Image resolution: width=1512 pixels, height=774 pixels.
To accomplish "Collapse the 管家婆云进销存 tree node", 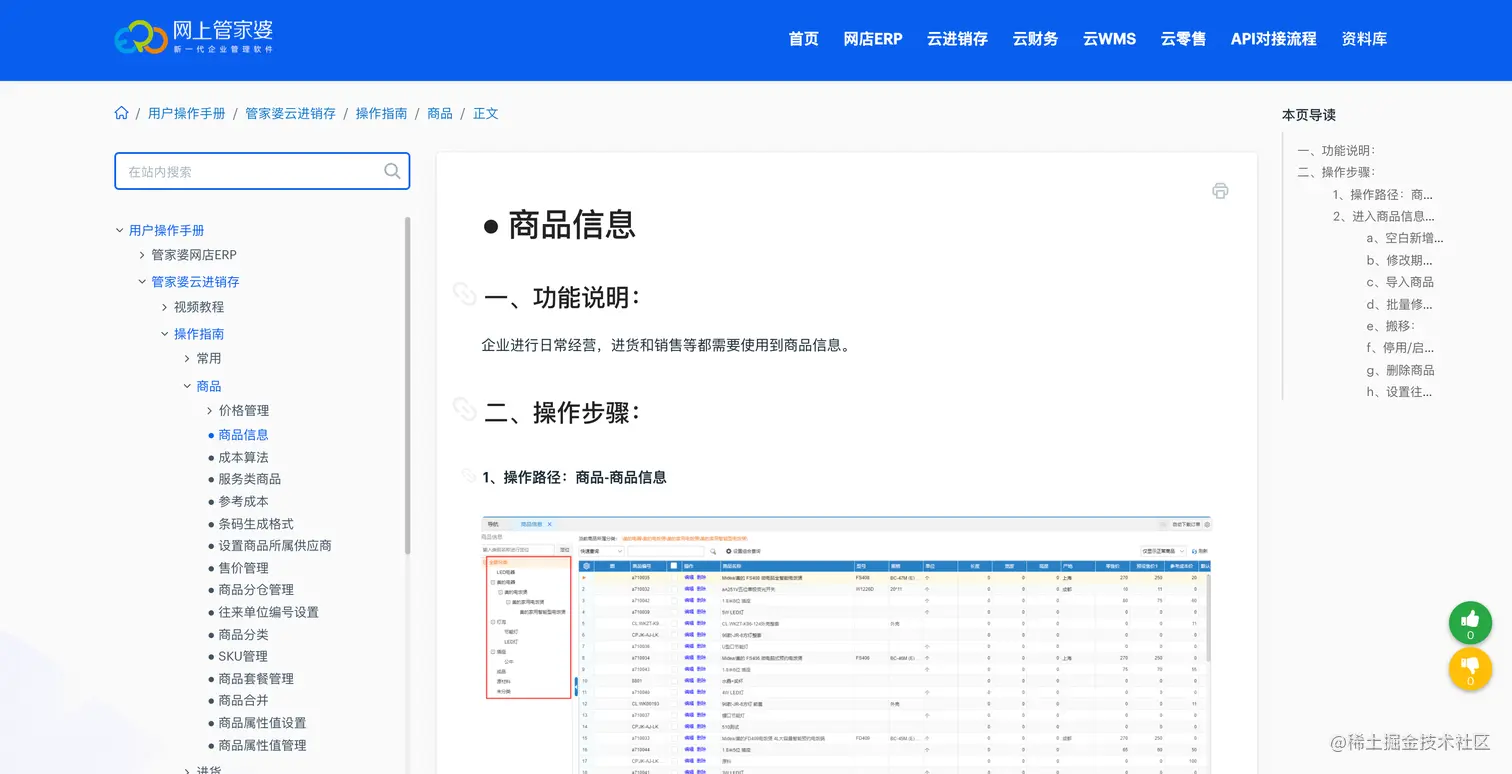I will [x=142, y=282].
